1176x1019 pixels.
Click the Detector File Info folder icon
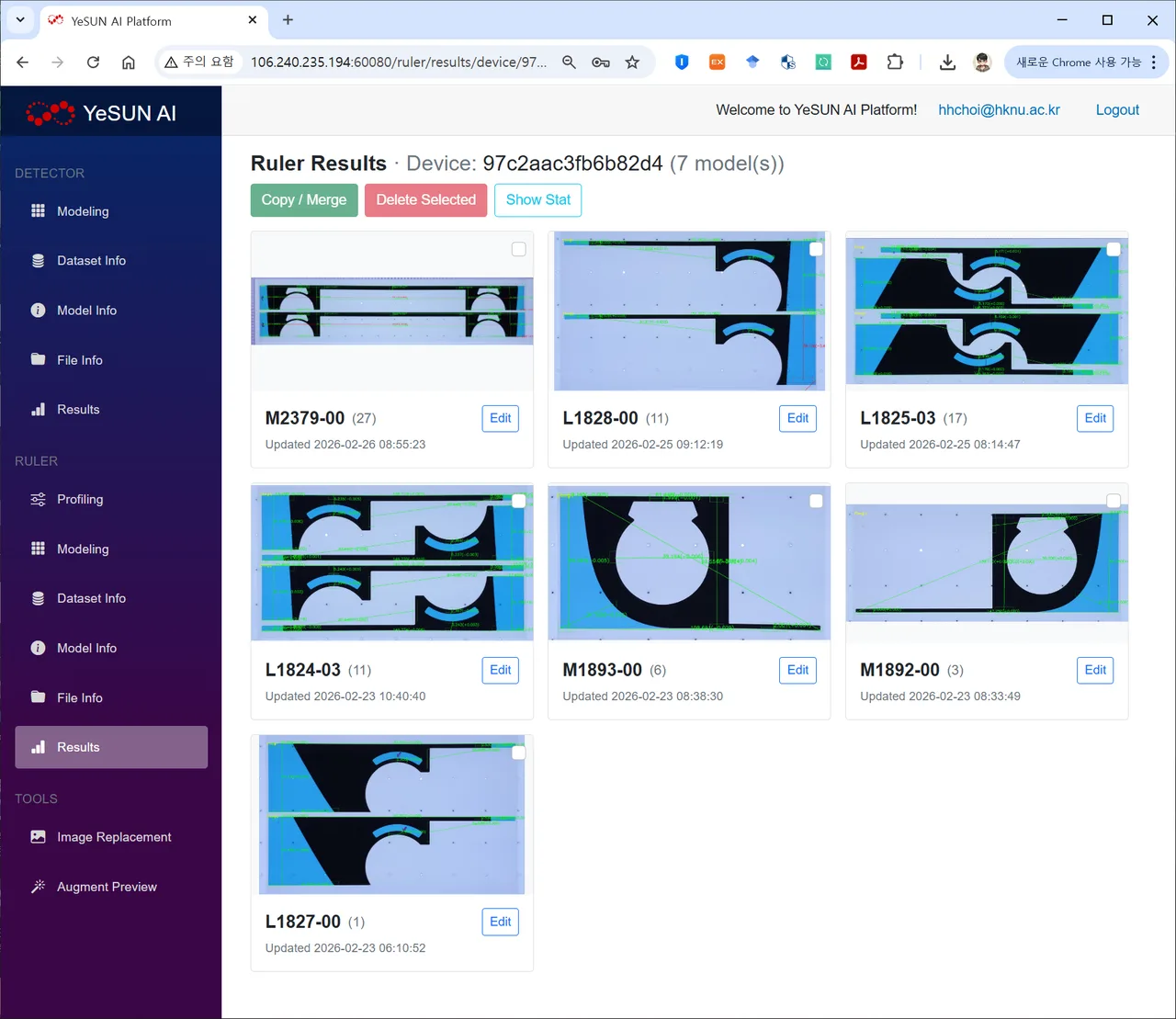tap(38, 359)
